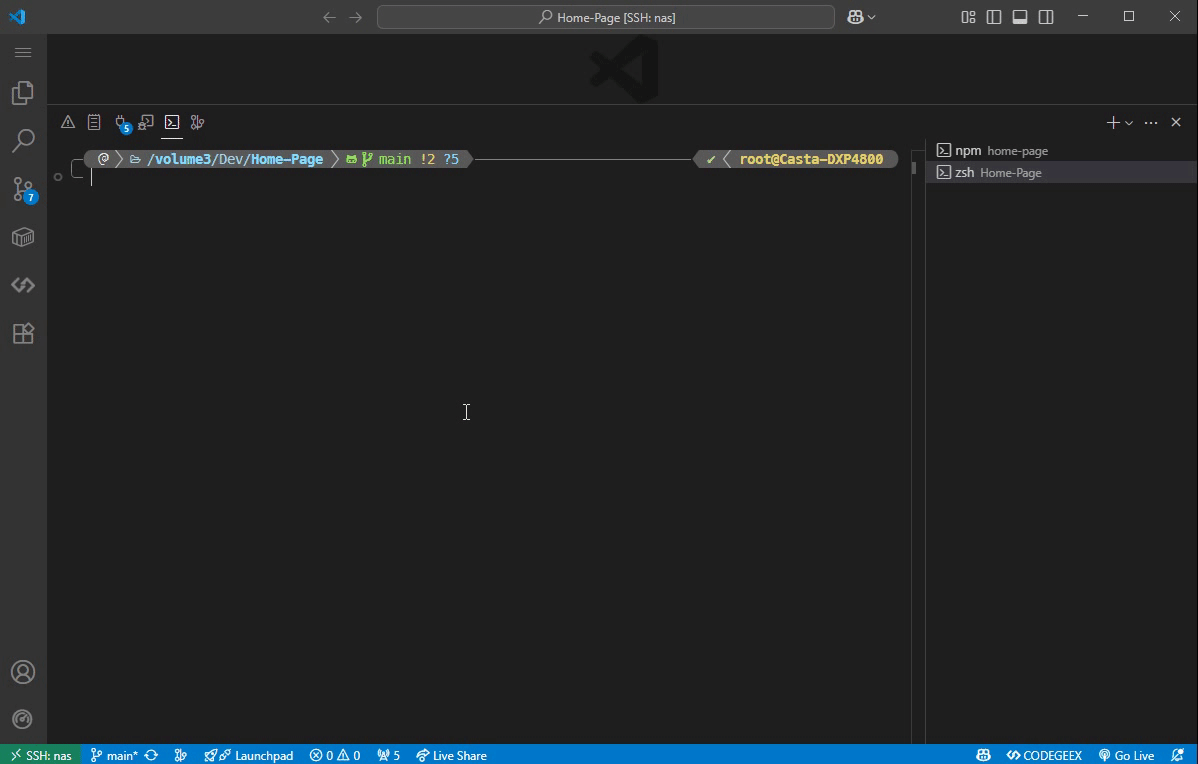The image size is (1198, 764).
Task: Open GitLens commit graph status bar icon
Action: click(x=180, y=755)
